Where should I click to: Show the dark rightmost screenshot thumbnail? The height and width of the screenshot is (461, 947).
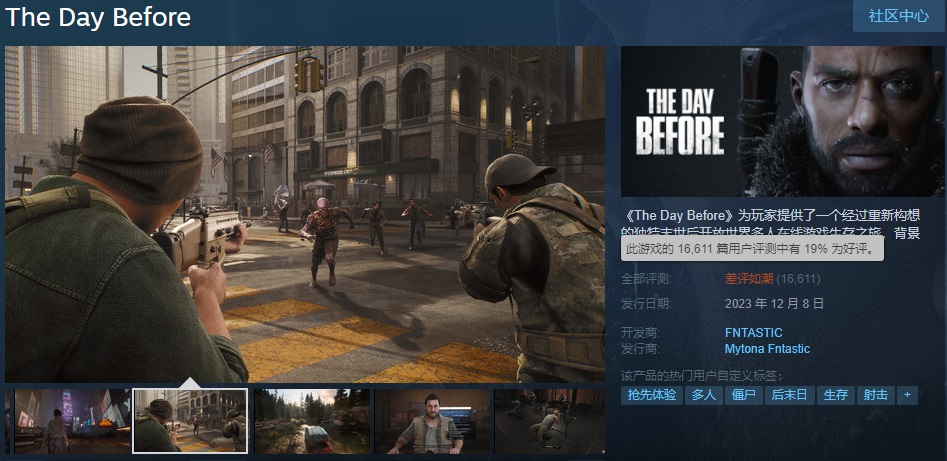coord(550,421)
